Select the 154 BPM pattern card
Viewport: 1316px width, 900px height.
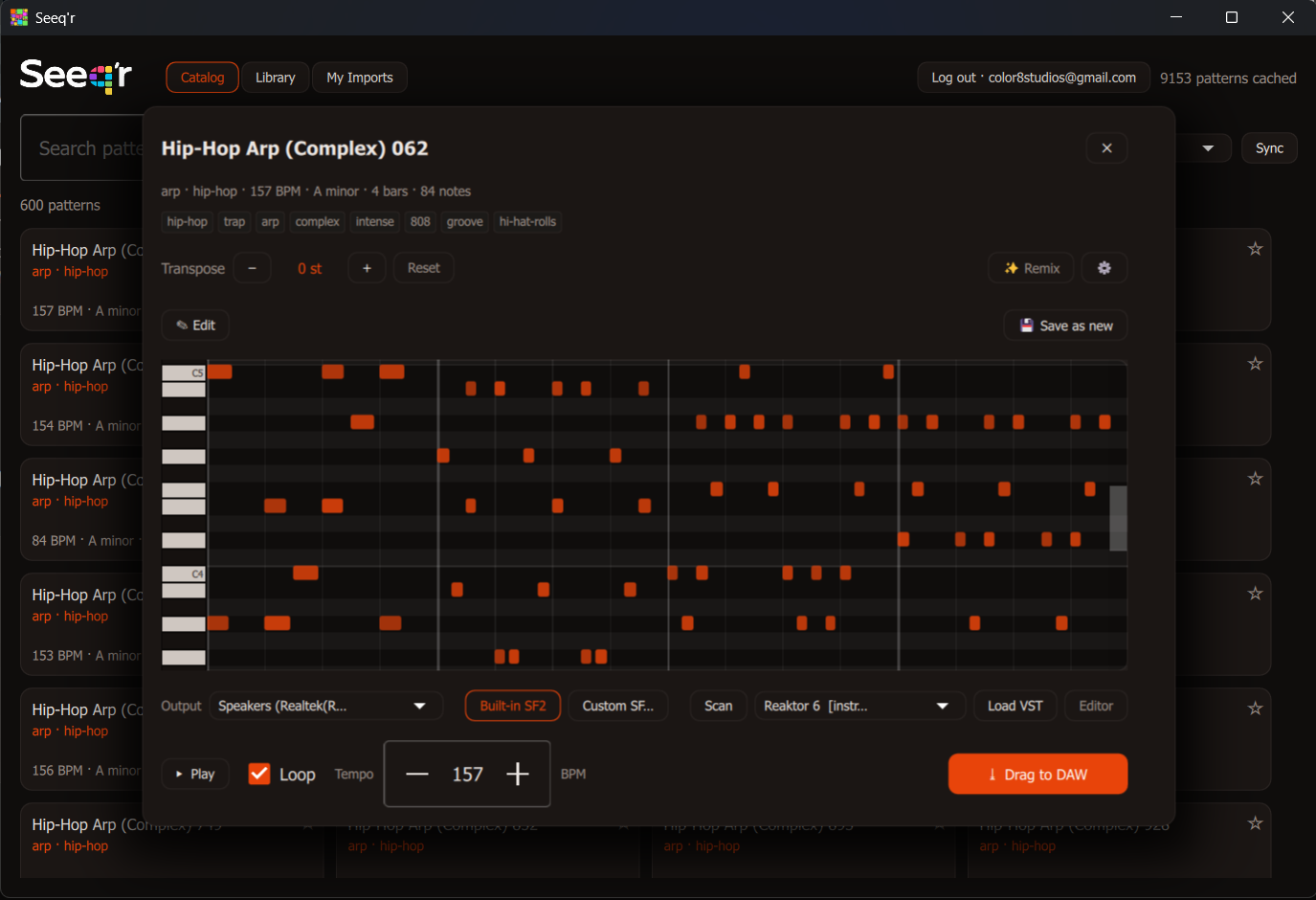click(82, 394)
